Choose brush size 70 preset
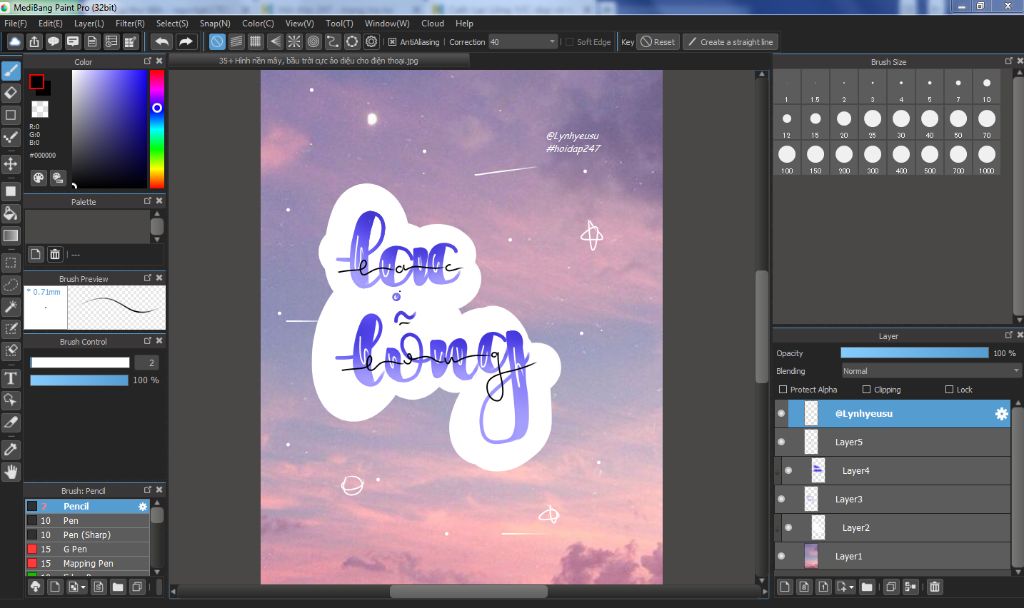This screenshot has width=1024, height=608. coord(986,123)
